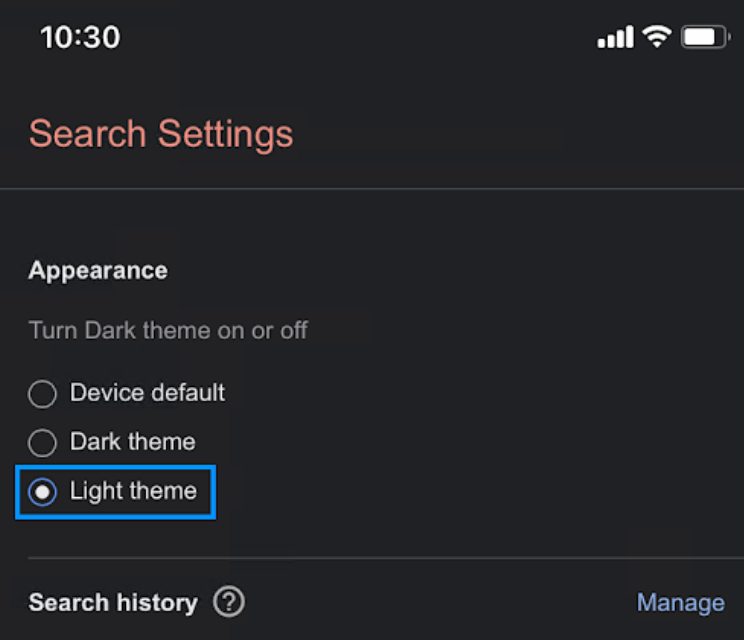The image size is (744, 640).
Task: Click the Search Settings page title
Action: 160,134
